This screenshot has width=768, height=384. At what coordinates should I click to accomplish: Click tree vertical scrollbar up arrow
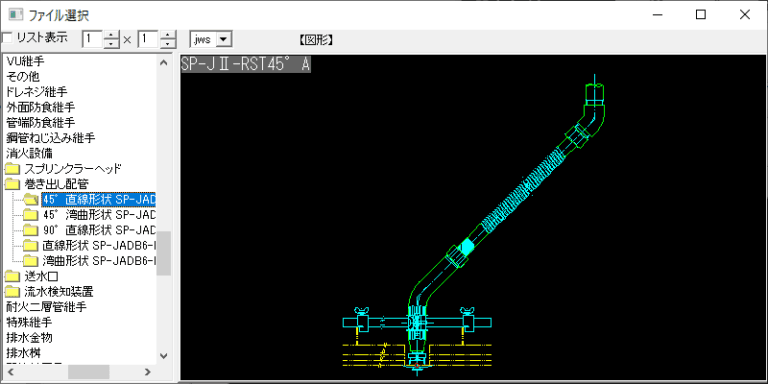click(164, 62)
